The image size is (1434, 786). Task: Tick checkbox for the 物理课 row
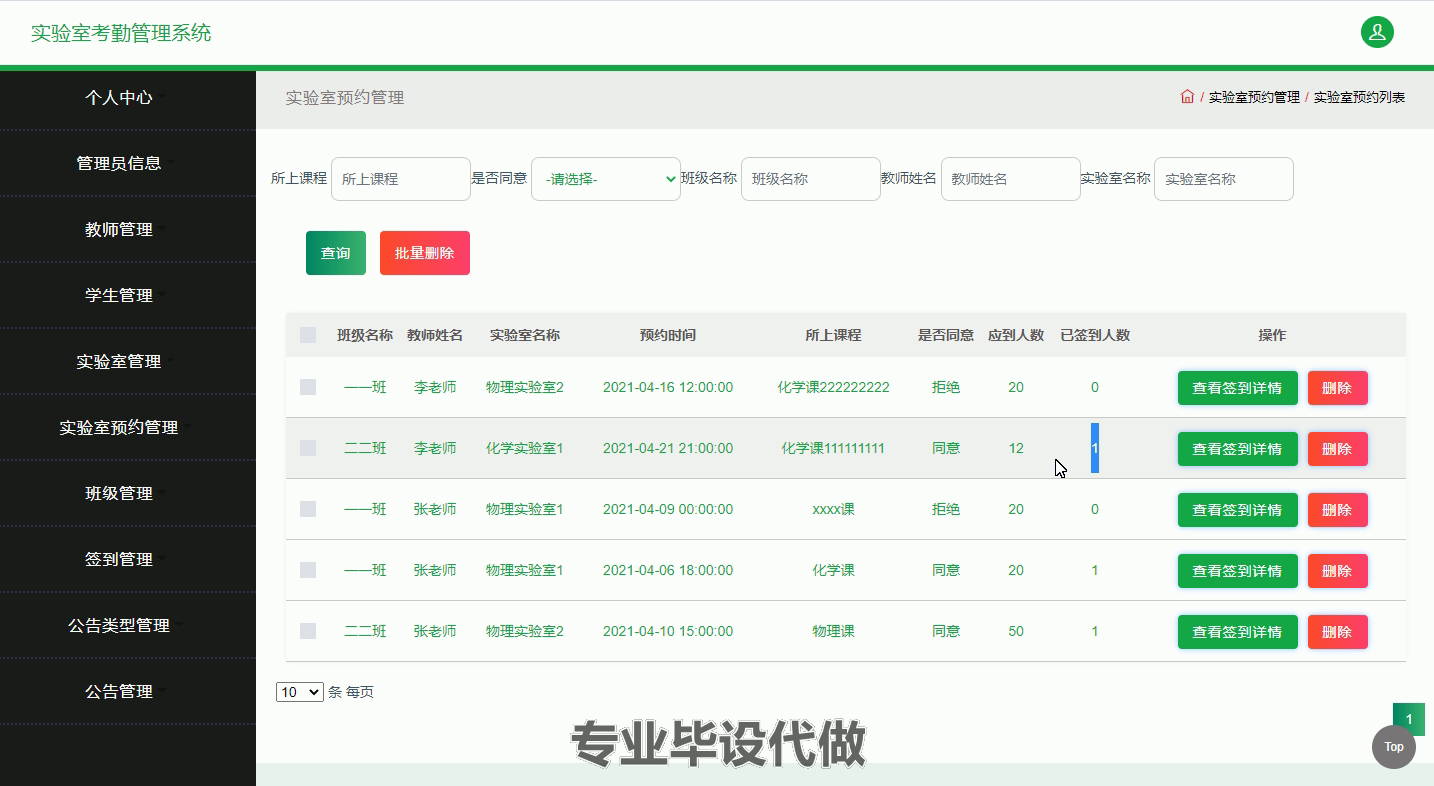pyautogui.click(x=308, y=631)
